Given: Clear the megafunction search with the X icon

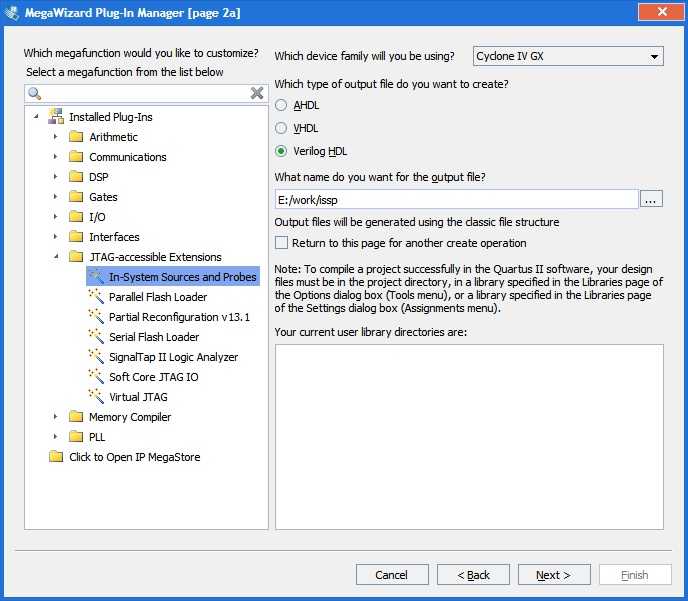Looking at the screenshot, I should coord(257,93).
